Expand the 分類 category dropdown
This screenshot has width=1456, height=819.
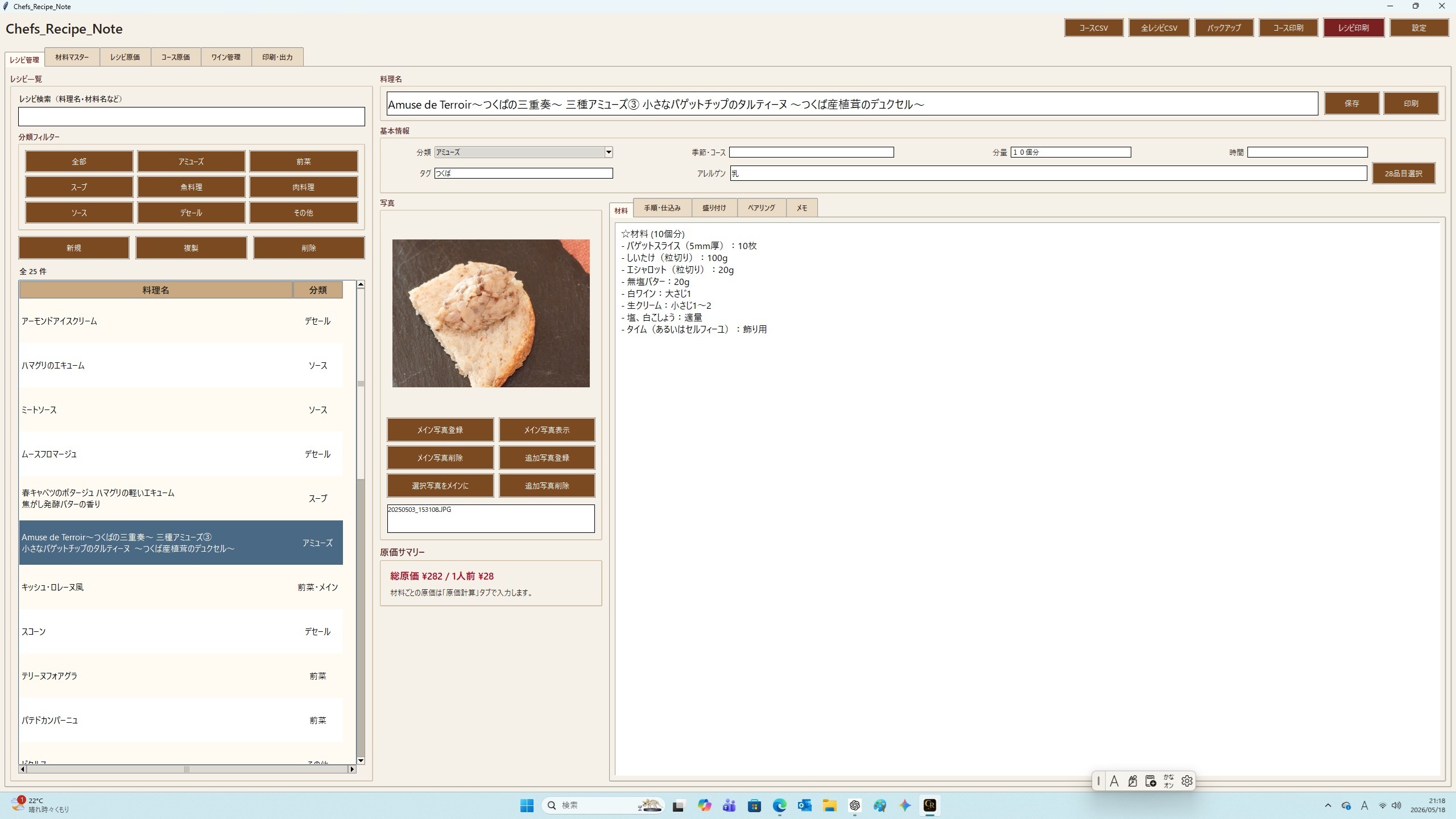[x=608, y=152]
